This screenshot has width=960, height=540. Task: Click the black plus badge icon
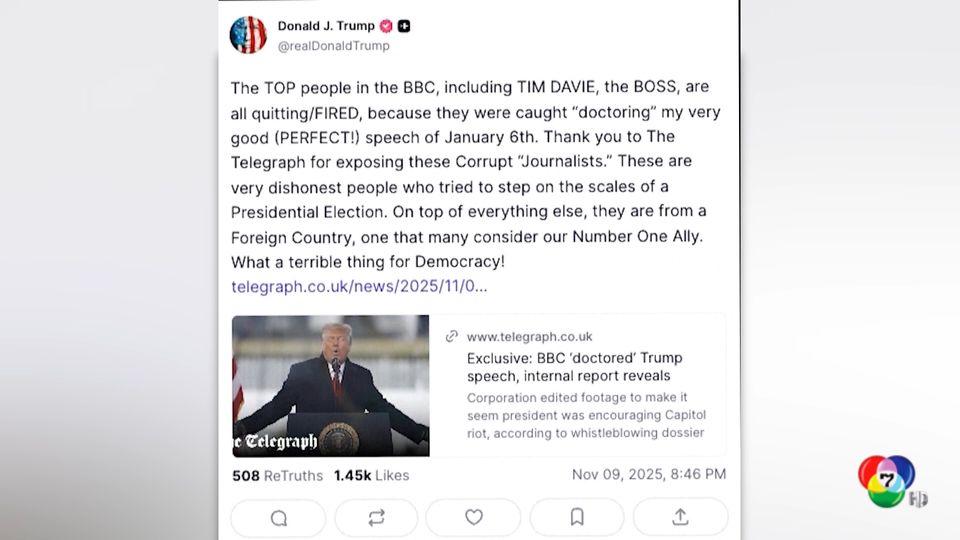point(404,26)
